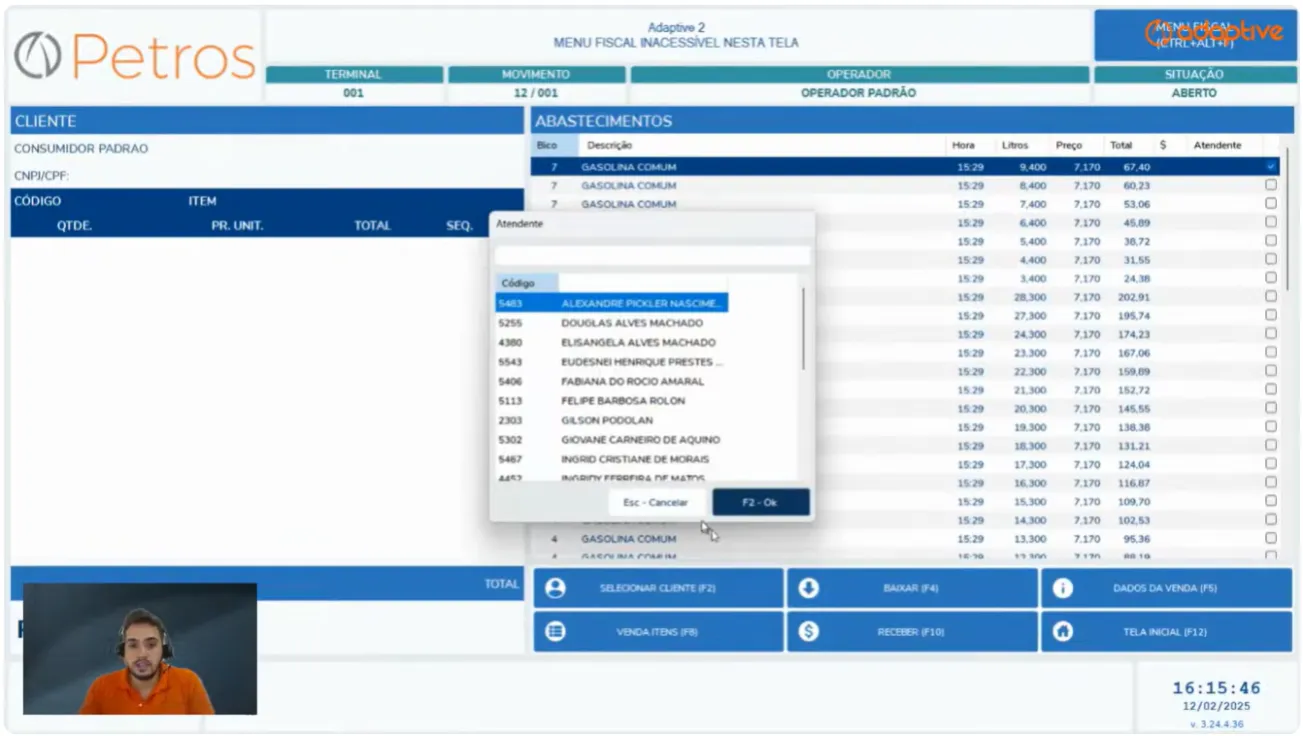Select attendant Elisangela Alves Machado
Image resolution: width=1303 pixels, height=736 pixels.
611,342
